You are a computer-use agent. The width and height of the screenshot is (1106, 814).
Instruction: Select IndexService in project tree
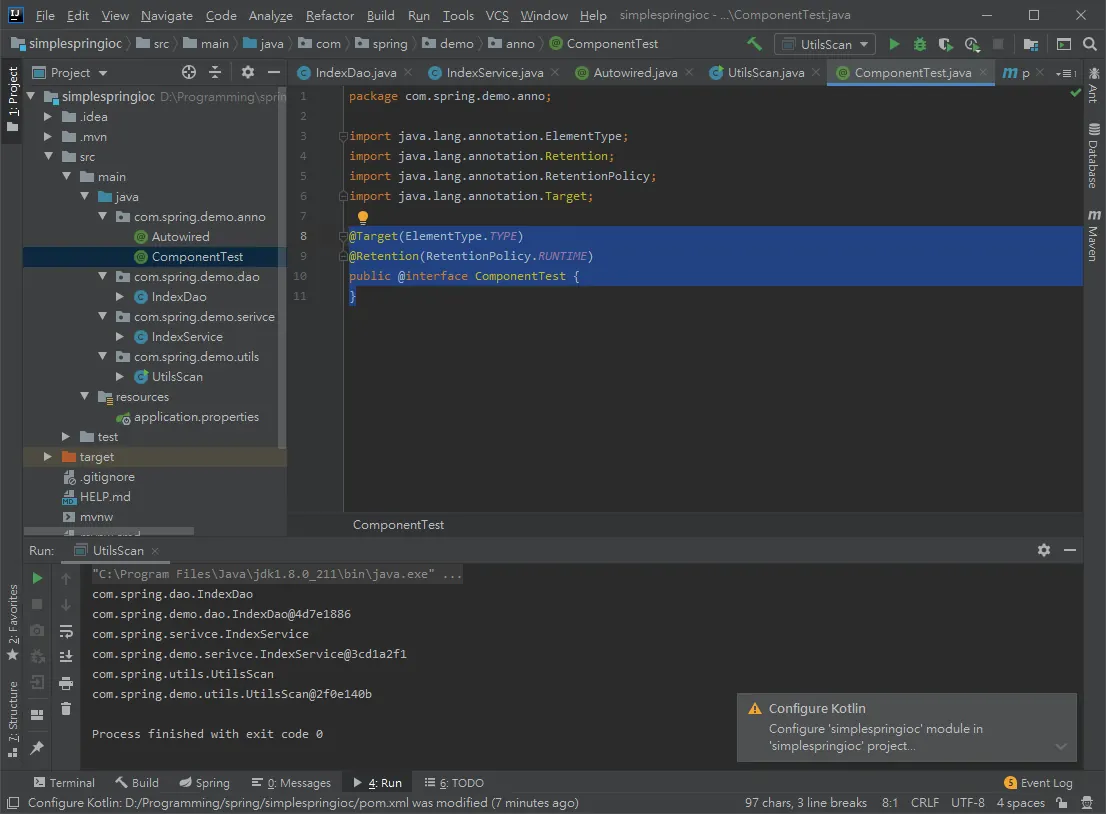187,336
